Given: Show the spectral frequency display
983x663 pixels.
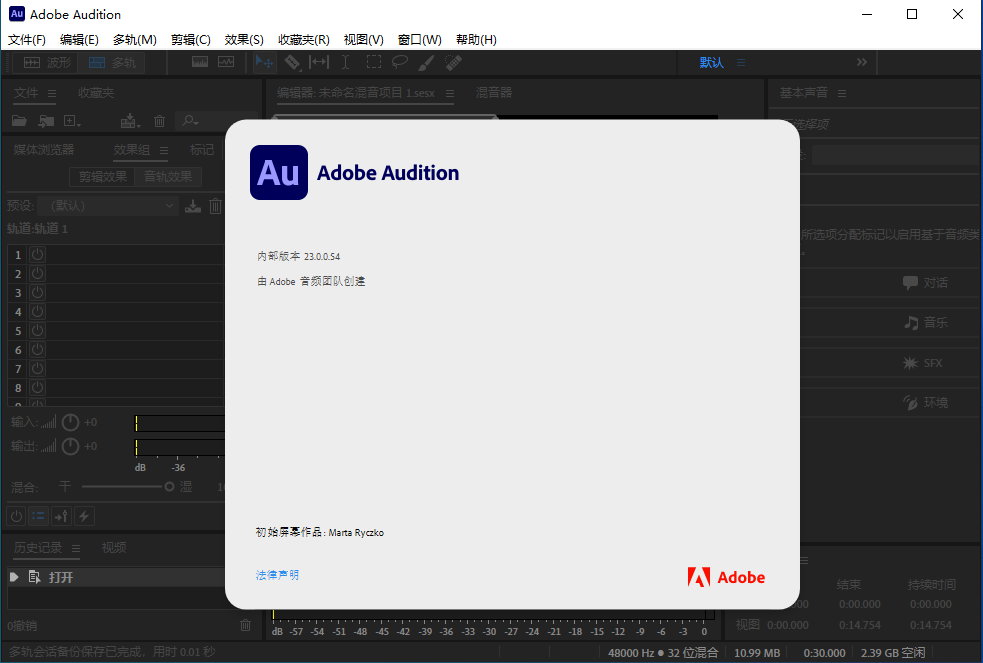Looking at the screenshot, I should (200, 62).
